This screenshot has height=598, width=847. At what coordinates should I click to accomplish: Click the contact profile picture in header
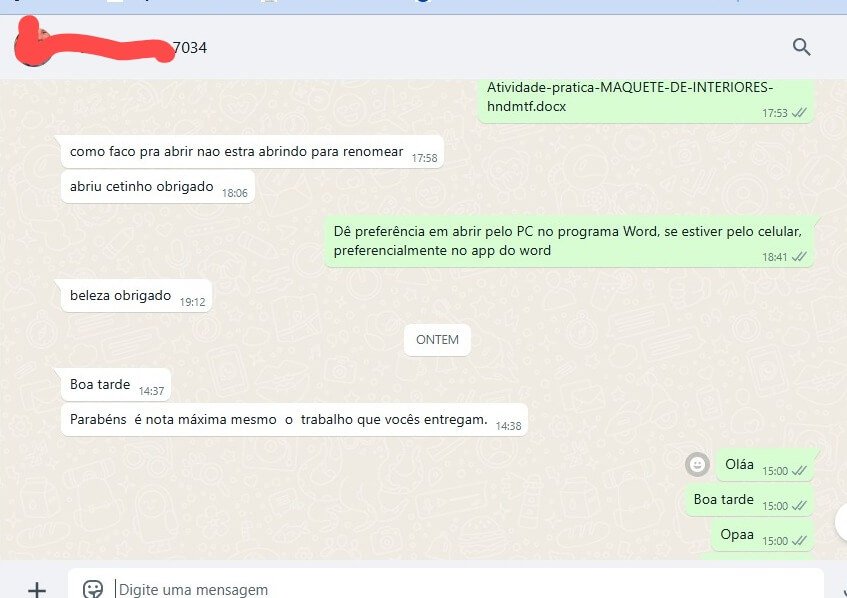coord(32,48)
